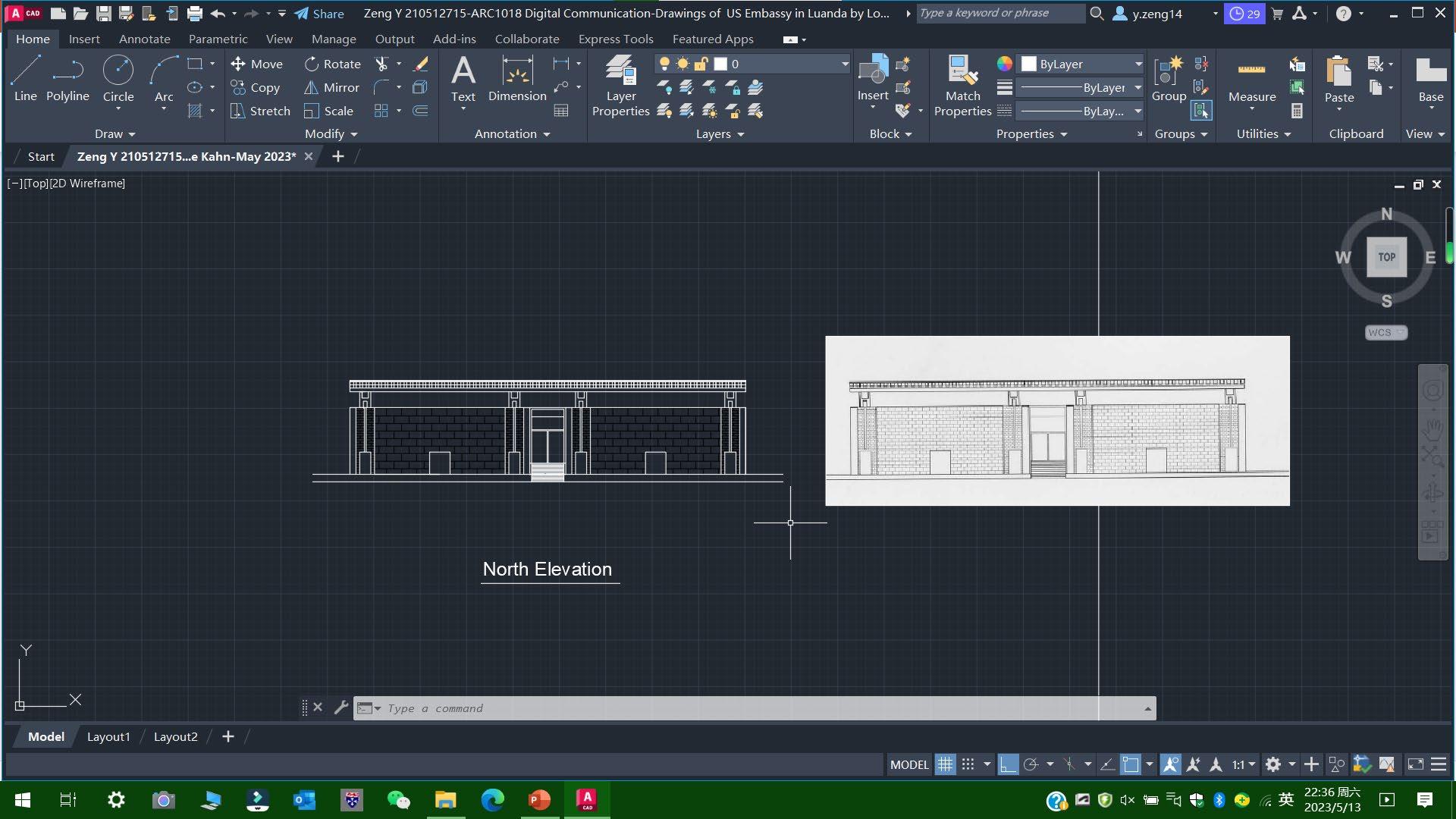Toggle the drawing grid display

[x=945, y=764]
